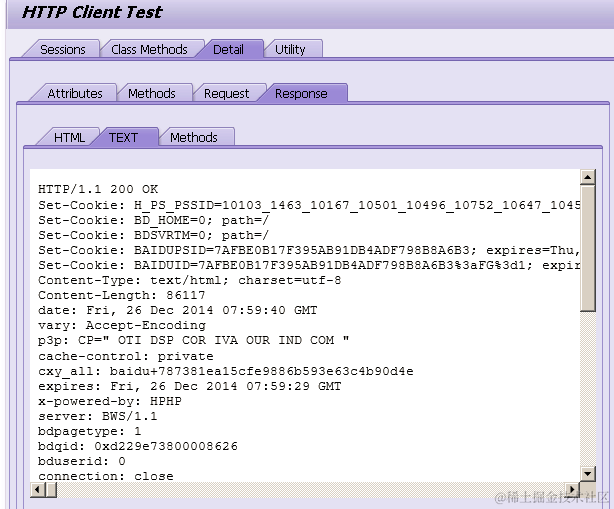Click the vertical scrollbar down arrow
Screen dimensions: 614x509
[588, 474]
